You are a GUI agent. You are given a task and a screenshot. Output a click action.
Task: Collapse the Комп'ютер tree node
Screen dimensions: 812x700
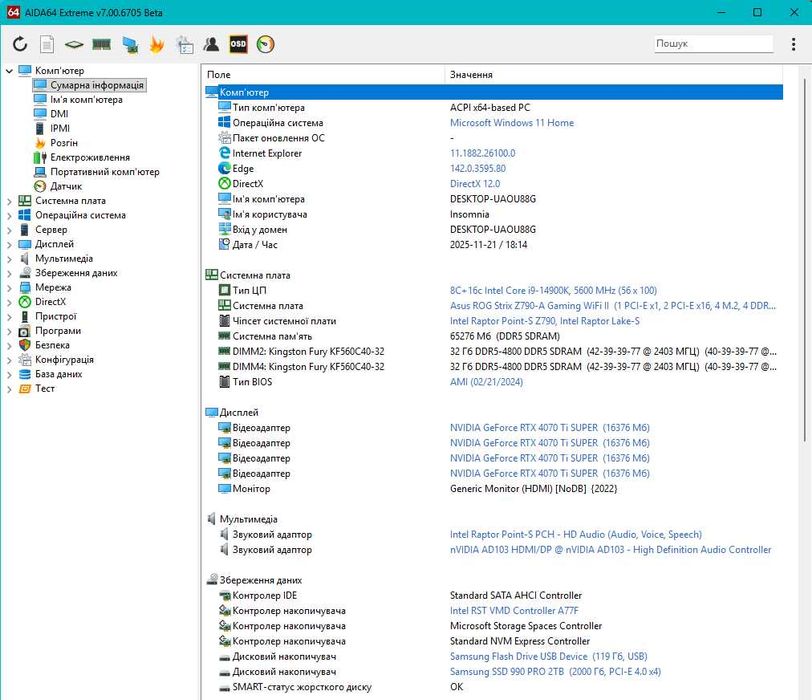coord(9,70)
